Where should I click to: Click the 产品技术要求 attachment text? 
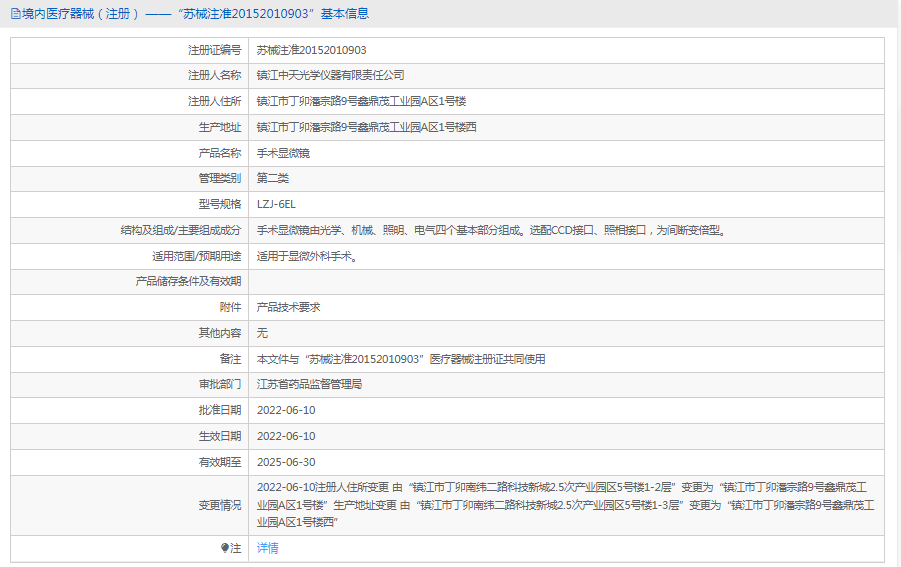(289, 307)
